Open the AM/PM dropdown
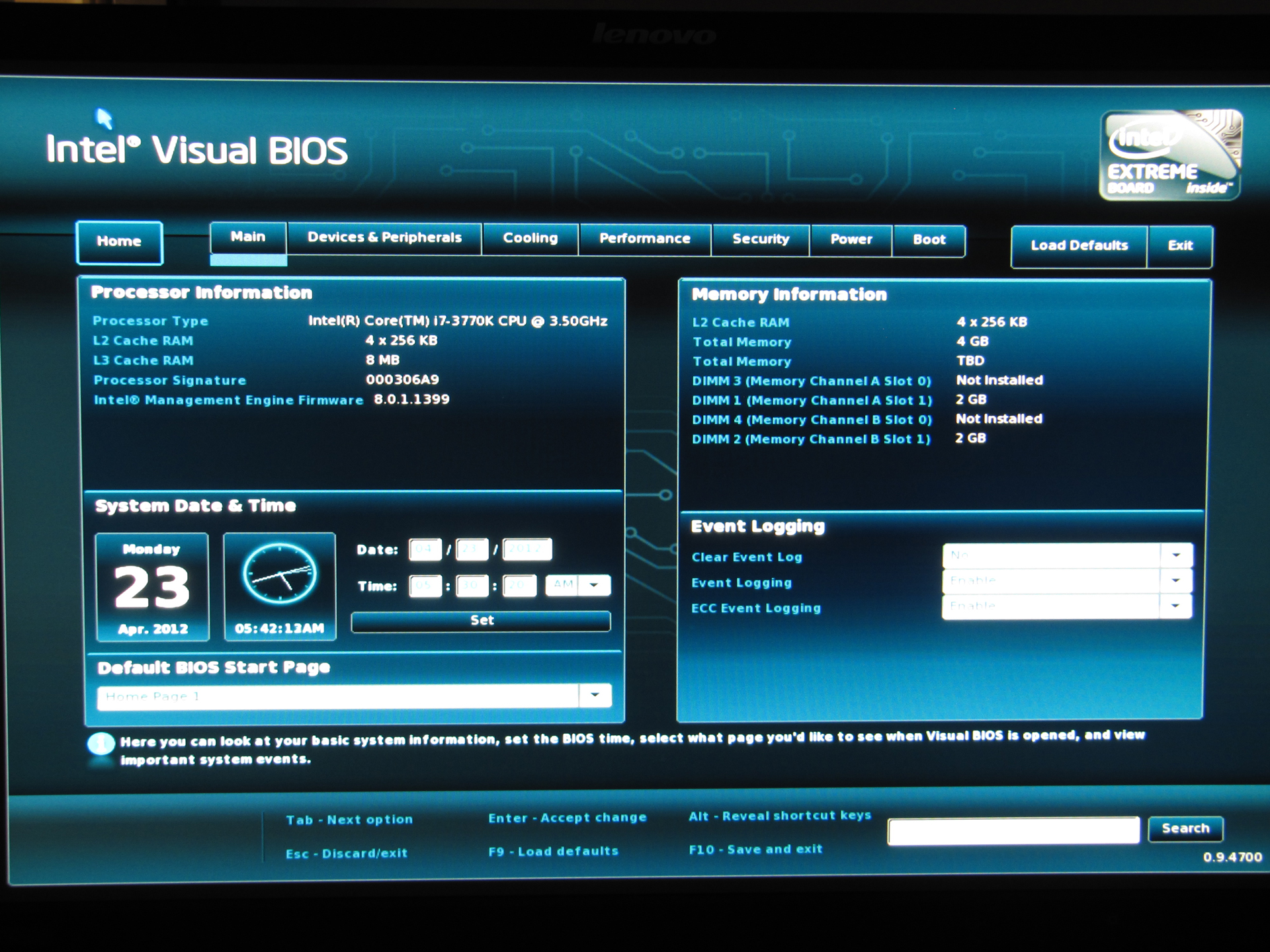1270x952 pixels. [577, 585]
